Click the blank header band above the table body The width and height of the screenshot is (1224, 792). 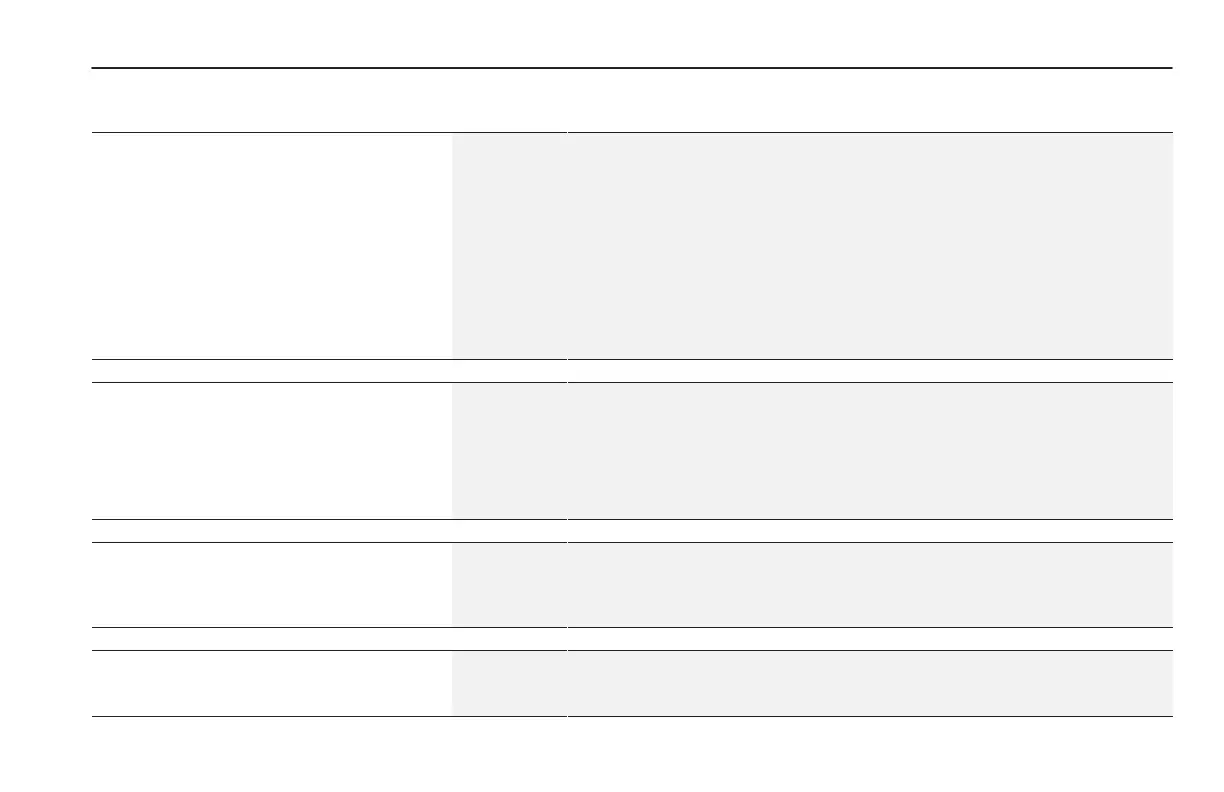coord(632,101)
